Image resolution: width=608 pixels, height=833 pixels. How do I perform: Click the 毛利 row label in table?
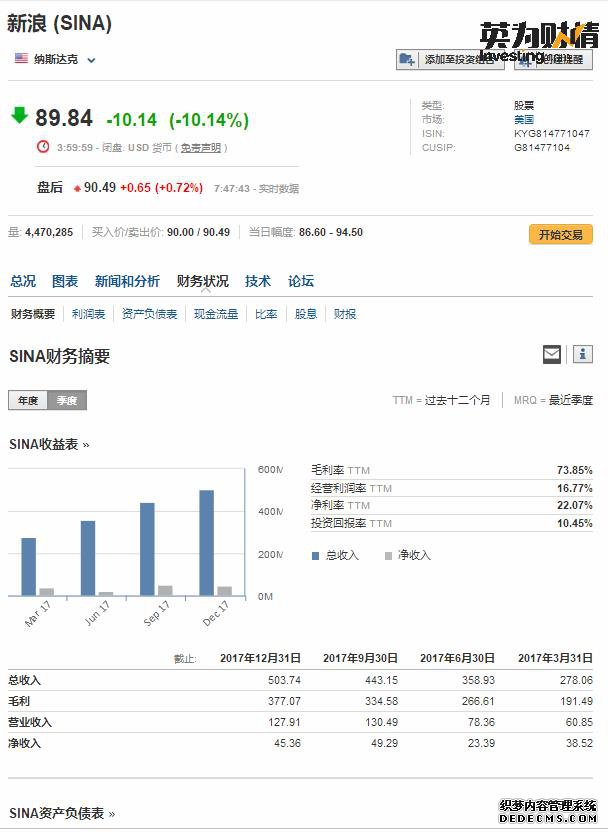[19, 701]
